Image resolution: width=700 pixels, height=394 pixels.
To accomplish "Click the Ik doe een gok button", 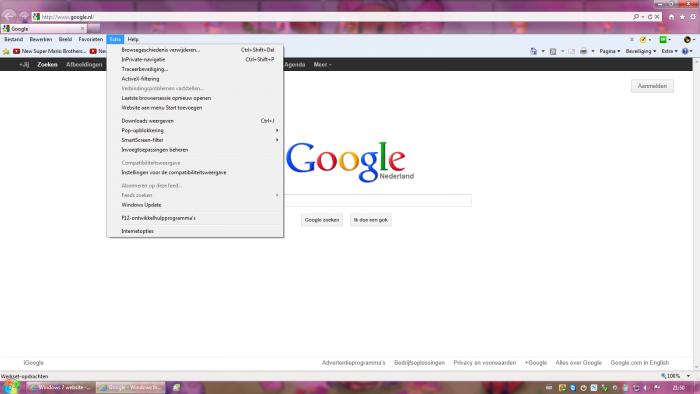I will (x=371, y=220).
